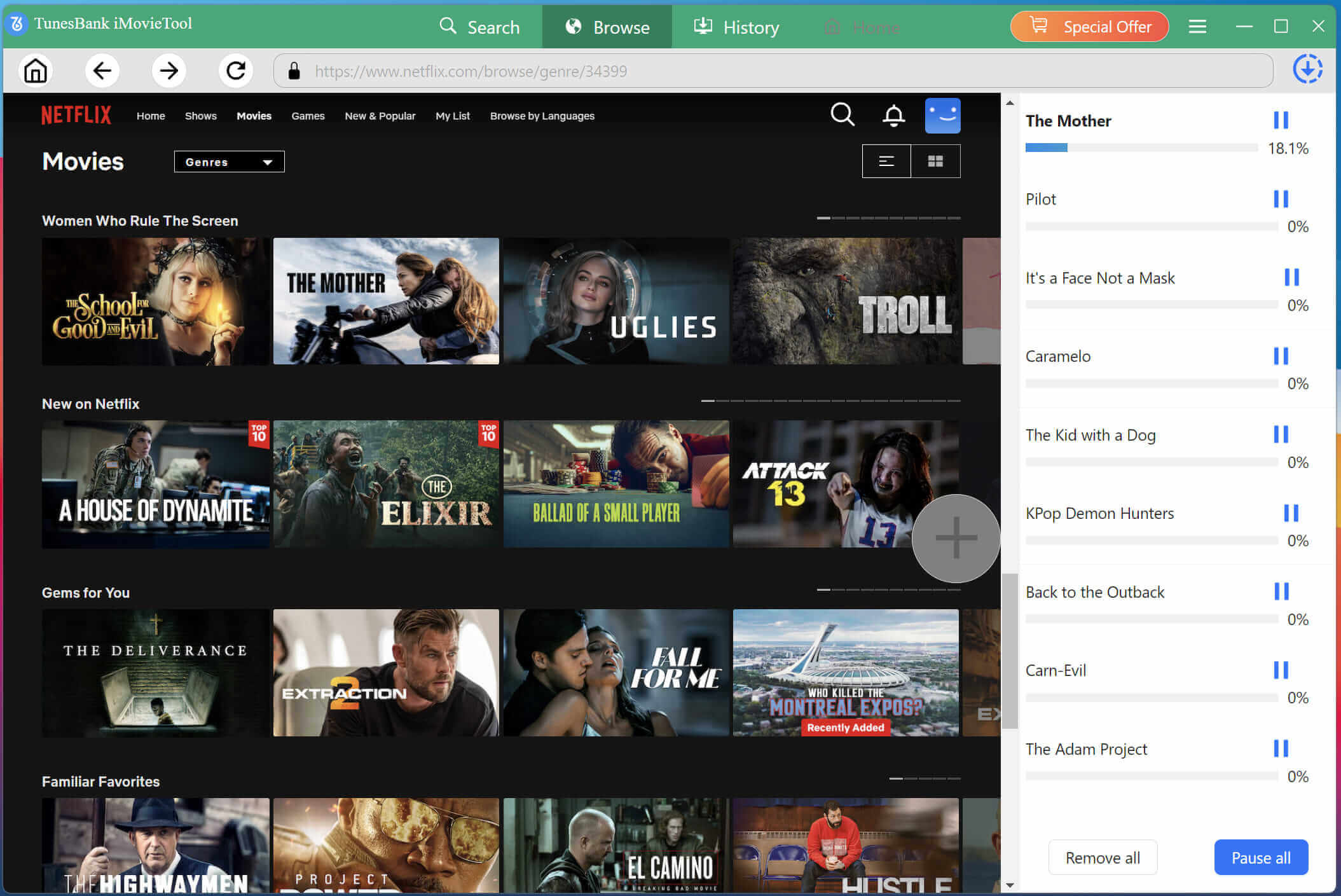The width and height of the screenshot is (1341, 896).
Task: Open the Troll movie thumbnail
Action: click(846, 301)
